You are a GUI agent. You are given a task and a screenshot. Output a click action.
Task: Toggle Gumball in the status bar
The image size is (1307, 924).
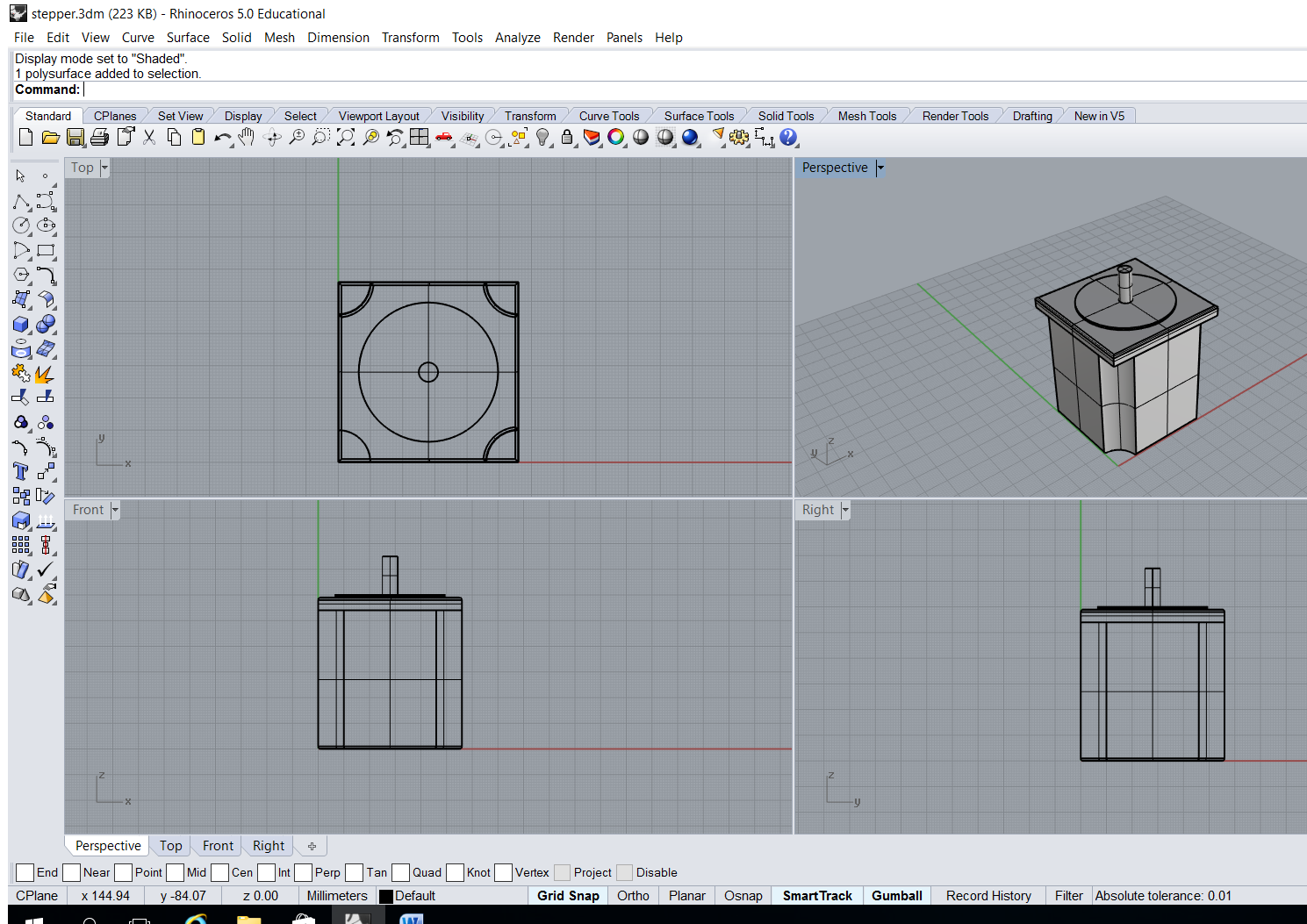pyautogui.click(x=896, y=896)
